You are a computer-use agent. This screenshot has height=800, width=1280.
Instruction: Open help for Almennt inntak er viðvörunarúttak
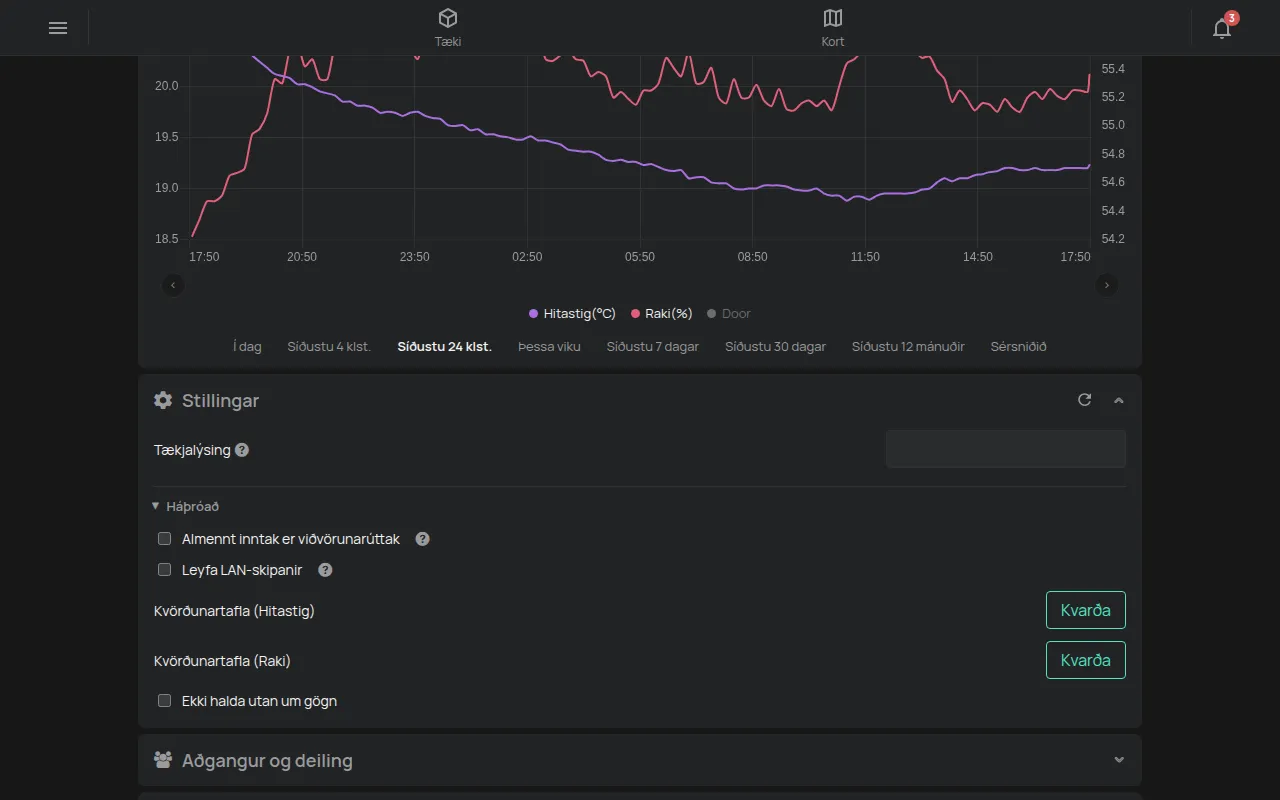(x=423, y=539)
